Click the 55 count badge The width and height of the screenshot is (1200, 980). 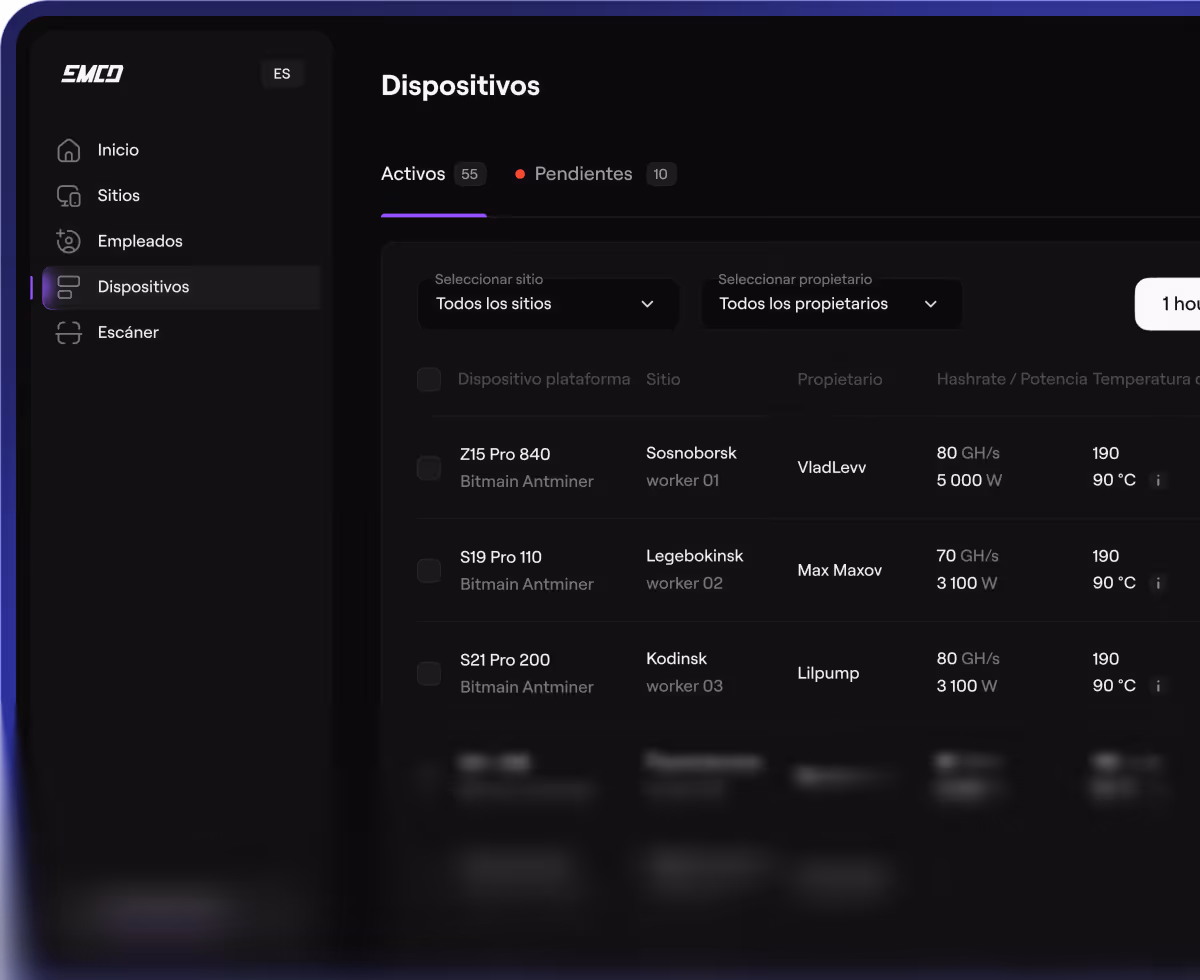click(470, 174)
